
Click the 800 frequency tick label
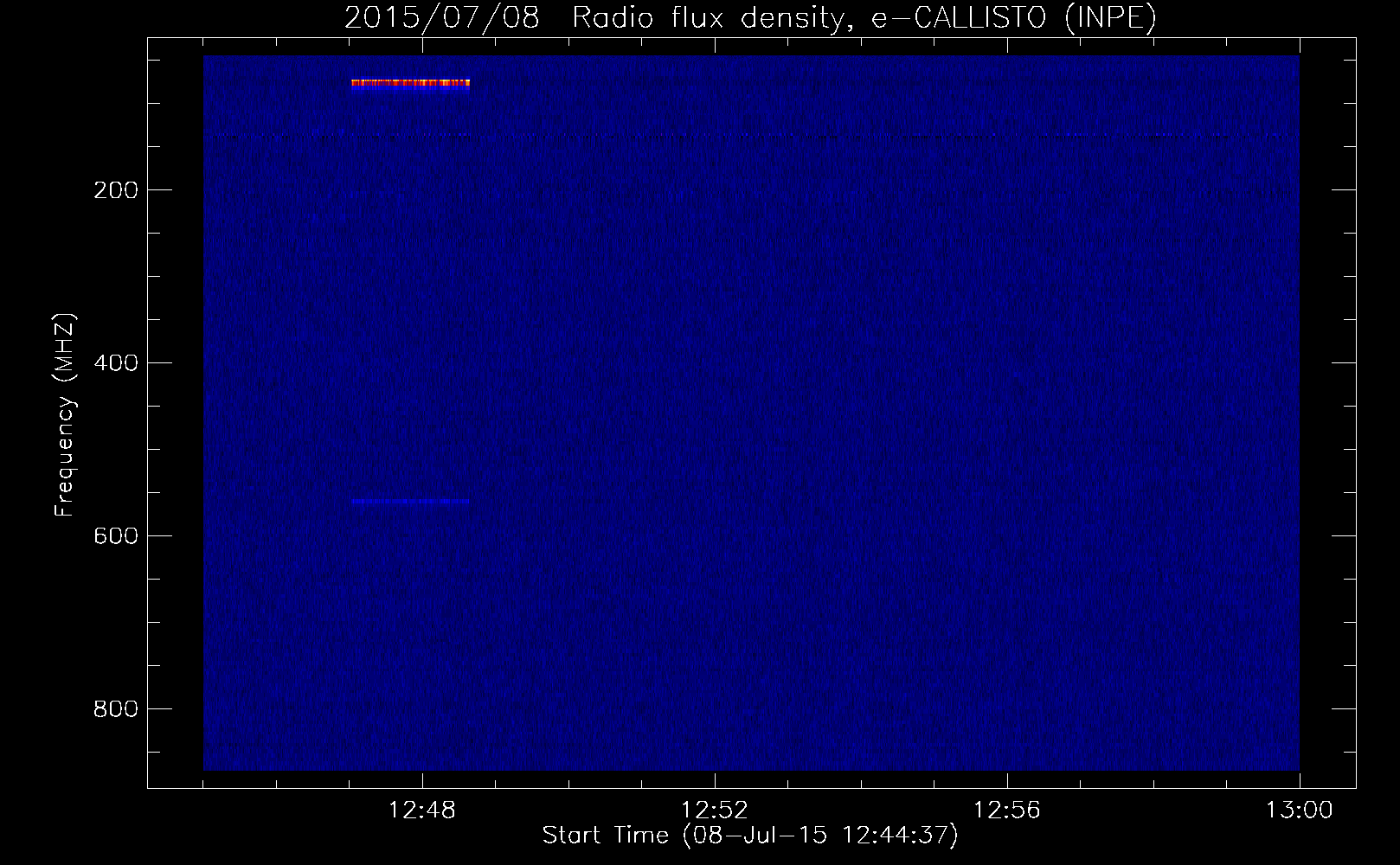[116, 709]
